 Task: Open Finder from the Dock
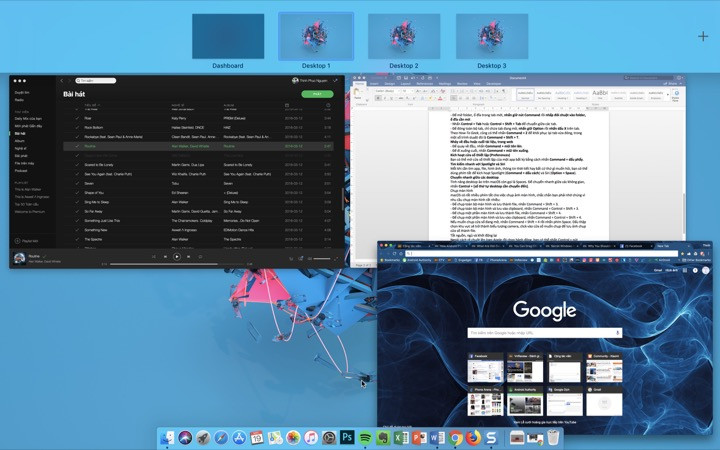coord(166,438)
